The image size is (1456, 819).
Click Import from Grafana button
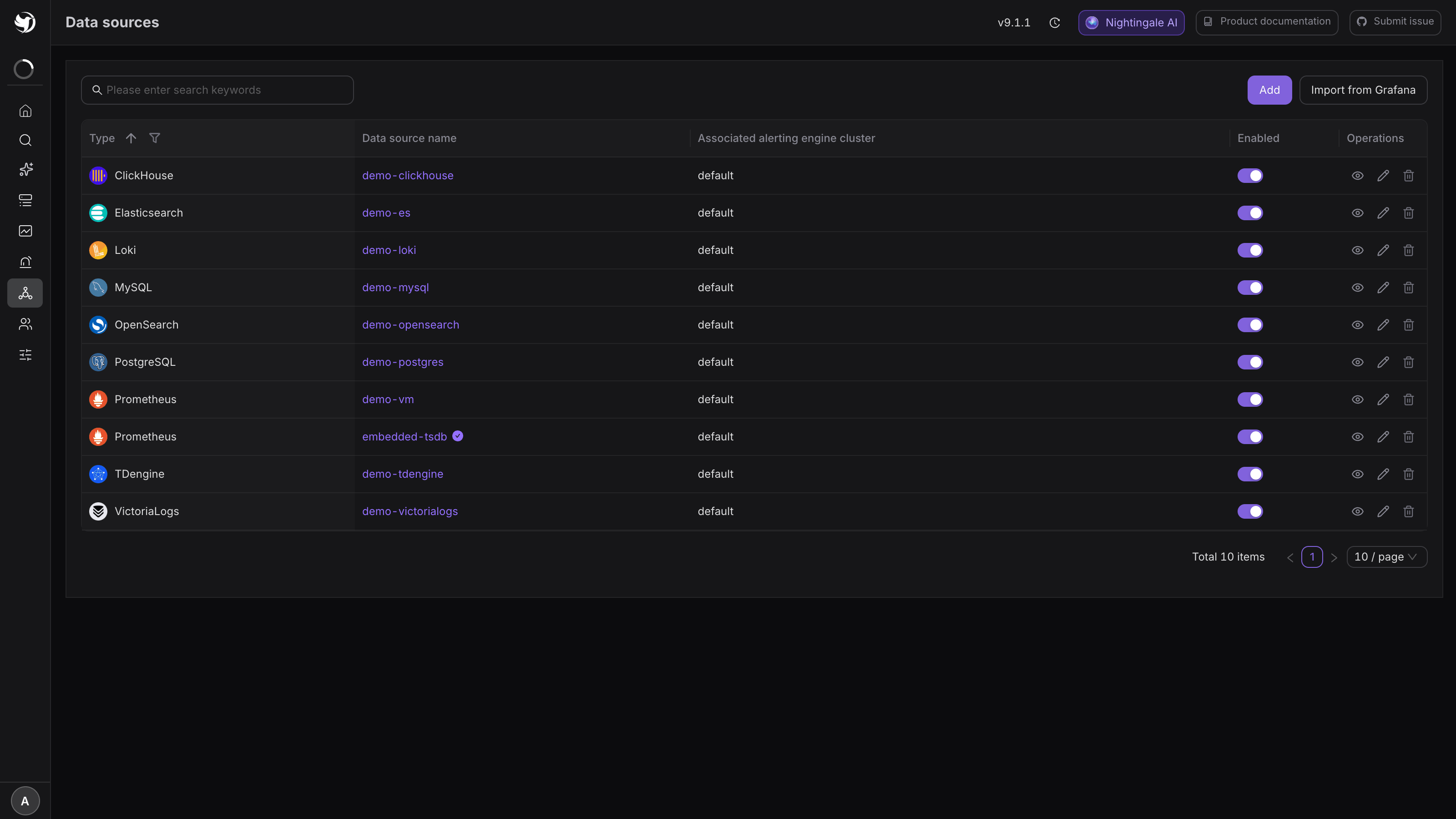pyautogui.click(x=1363, y=90)
